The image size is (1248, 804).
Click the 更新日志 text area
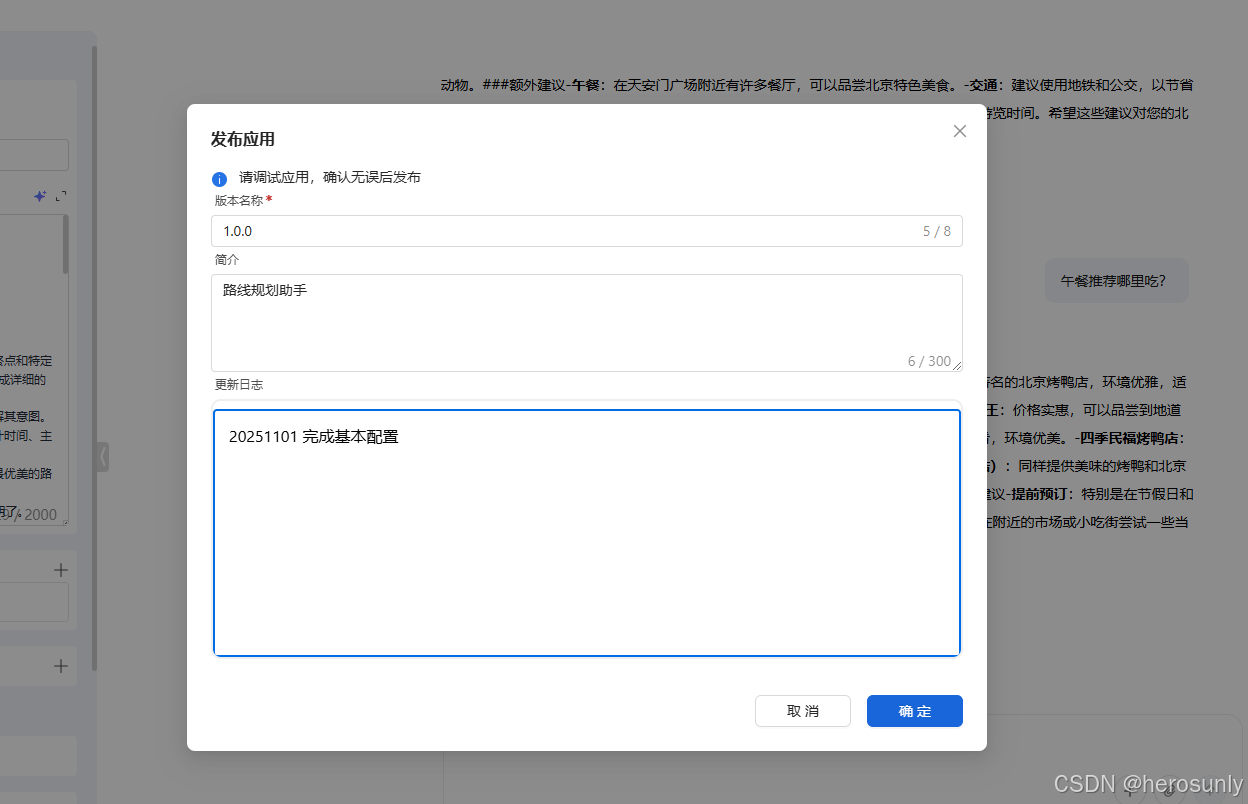tap(587, 532)
